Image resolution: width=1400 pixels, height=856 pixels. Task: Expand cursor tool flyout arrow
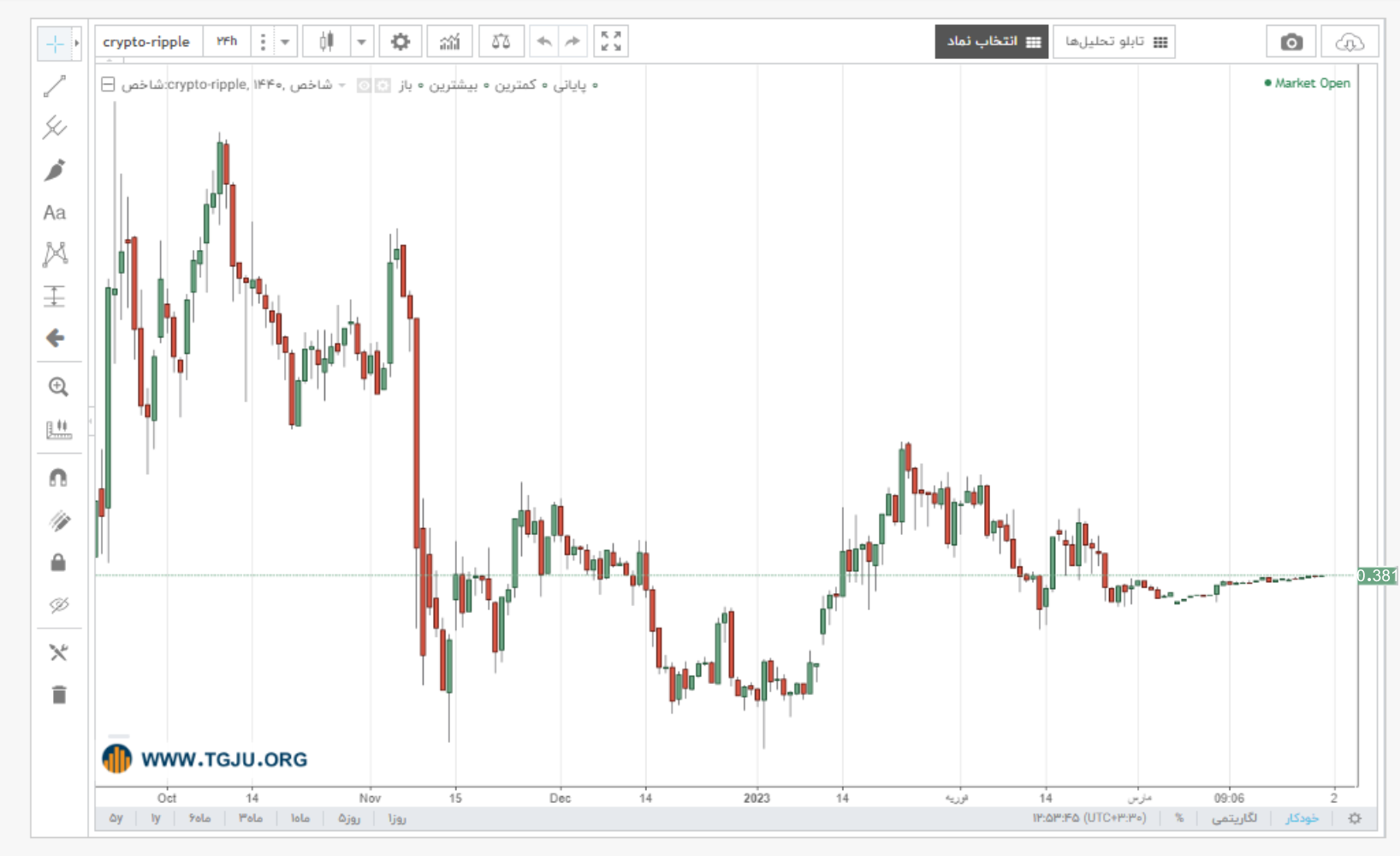pyautogui.click(x=77, y=44)
